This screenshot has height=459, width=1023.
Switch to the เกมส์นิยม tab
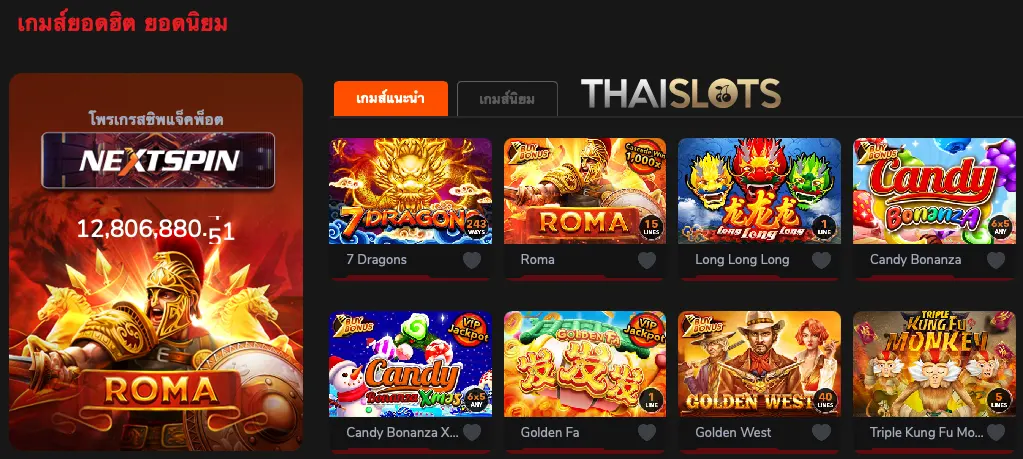point(507,99)
